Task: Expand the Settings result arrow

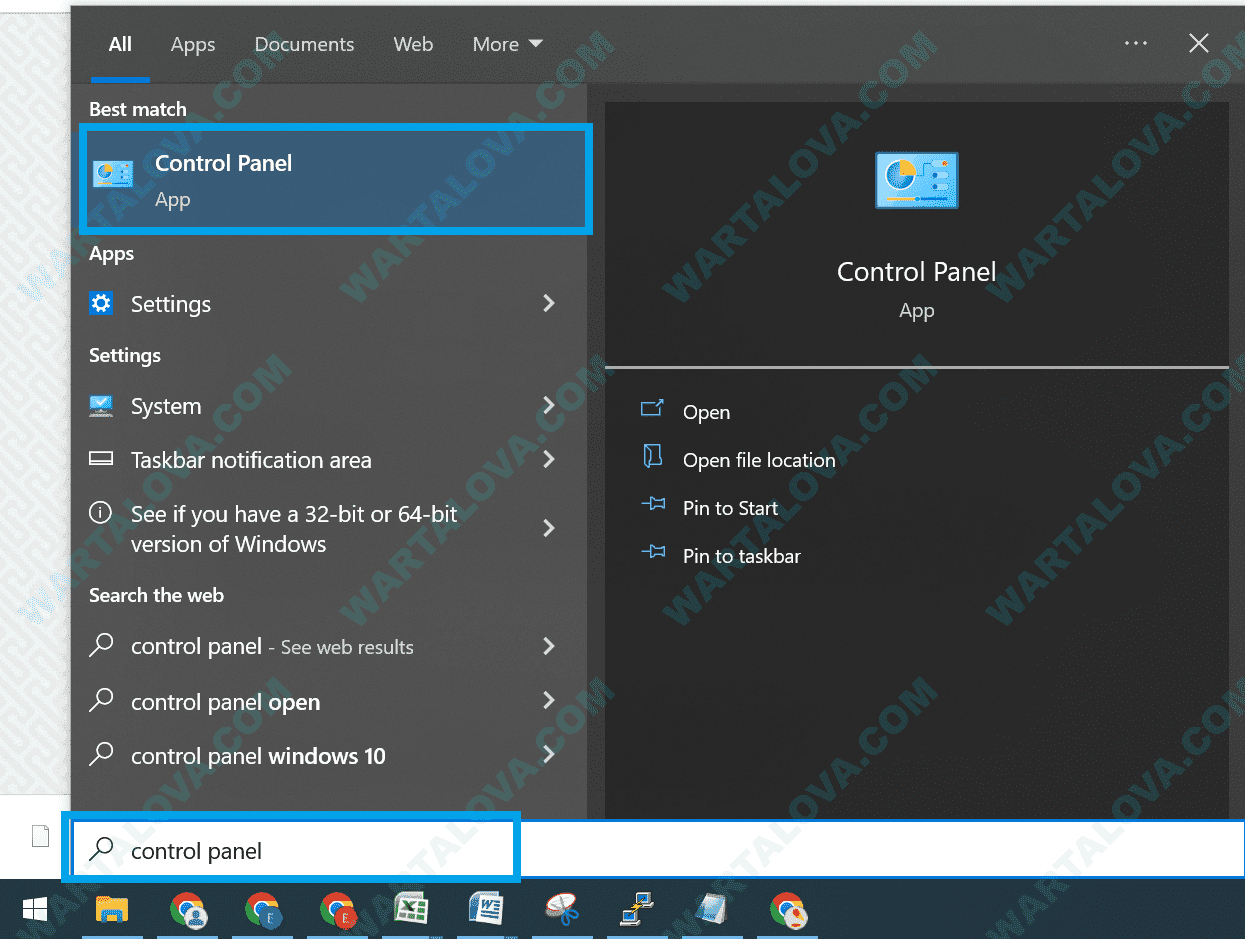Action: (x=548, y=304)
